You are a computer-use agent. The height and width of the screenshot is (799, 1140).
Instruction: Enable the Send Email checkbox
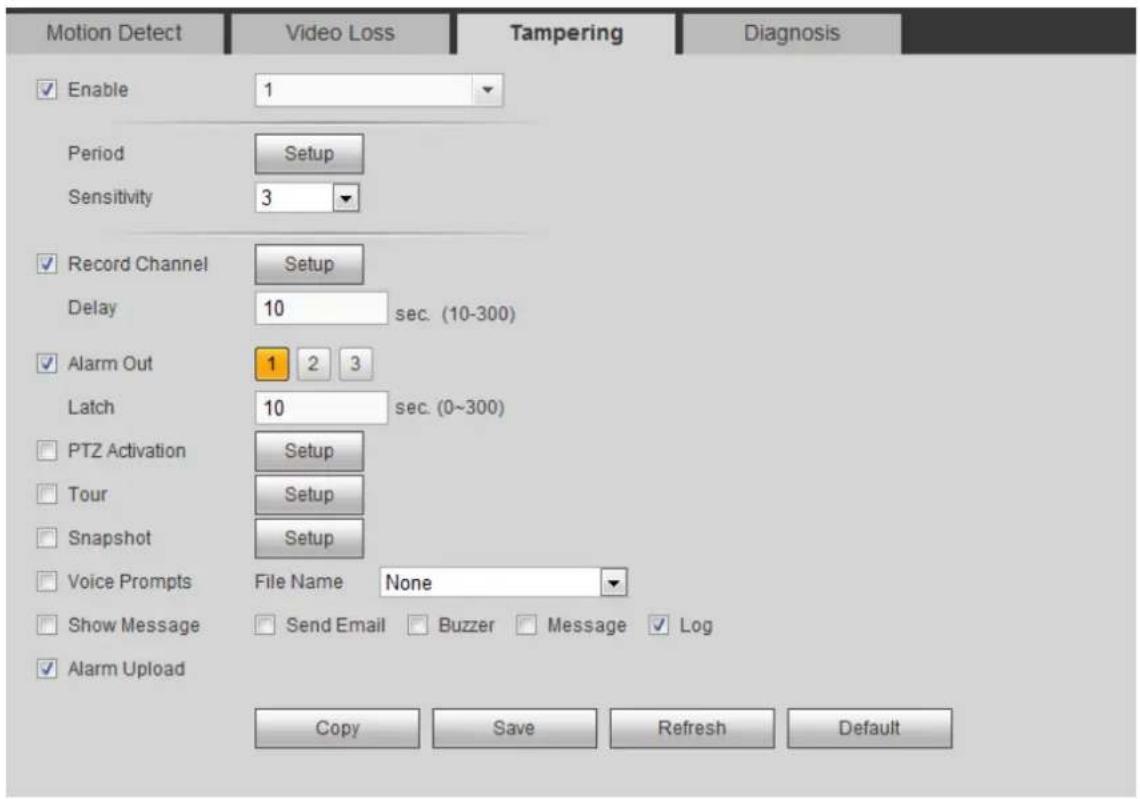tap(265, 625)
